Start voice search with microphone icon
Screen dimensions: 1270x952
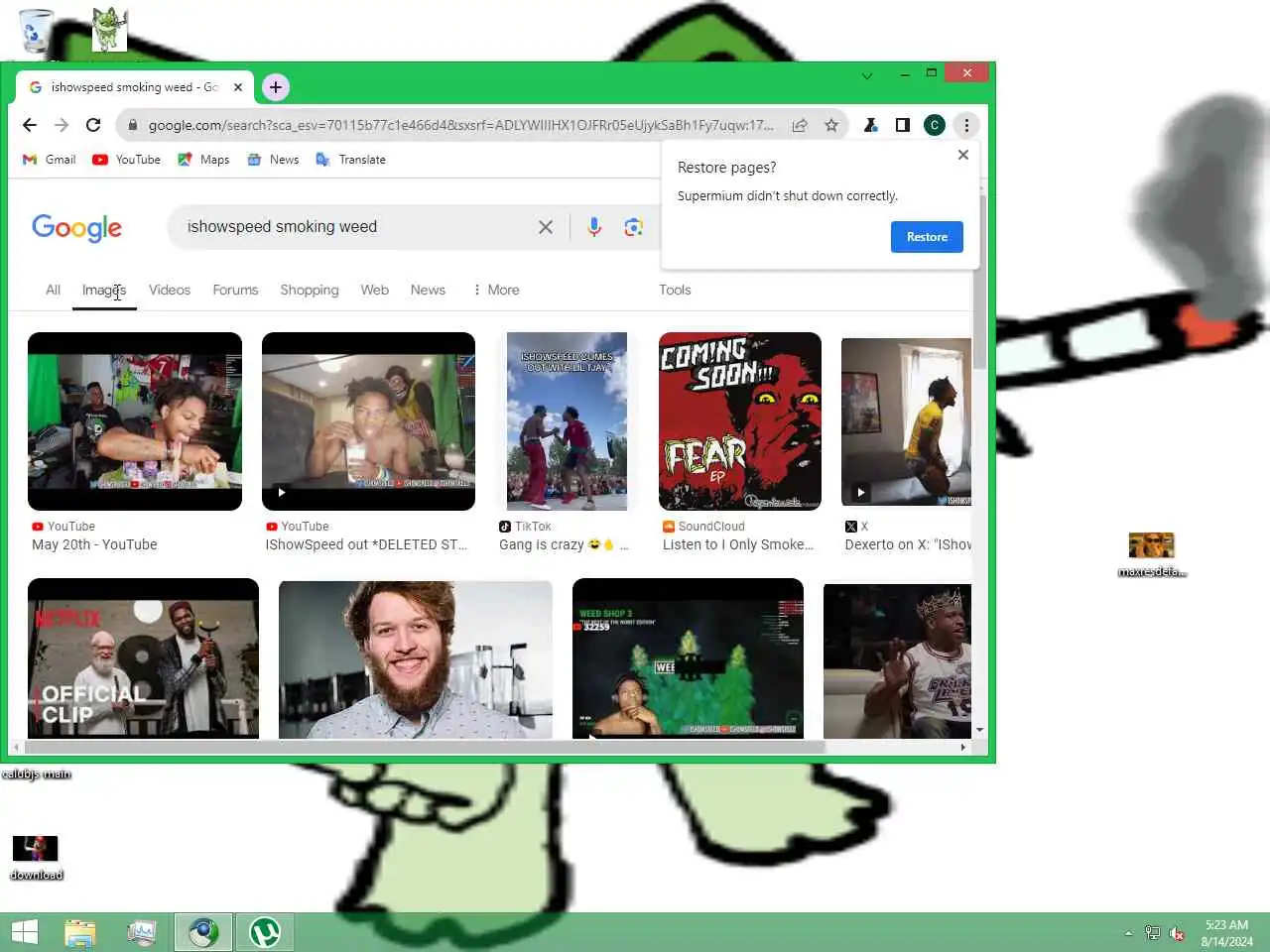593,227
